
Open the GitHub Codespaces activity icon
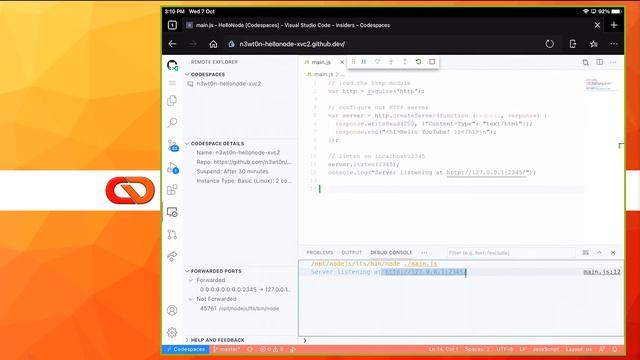(x=172, y=65)
